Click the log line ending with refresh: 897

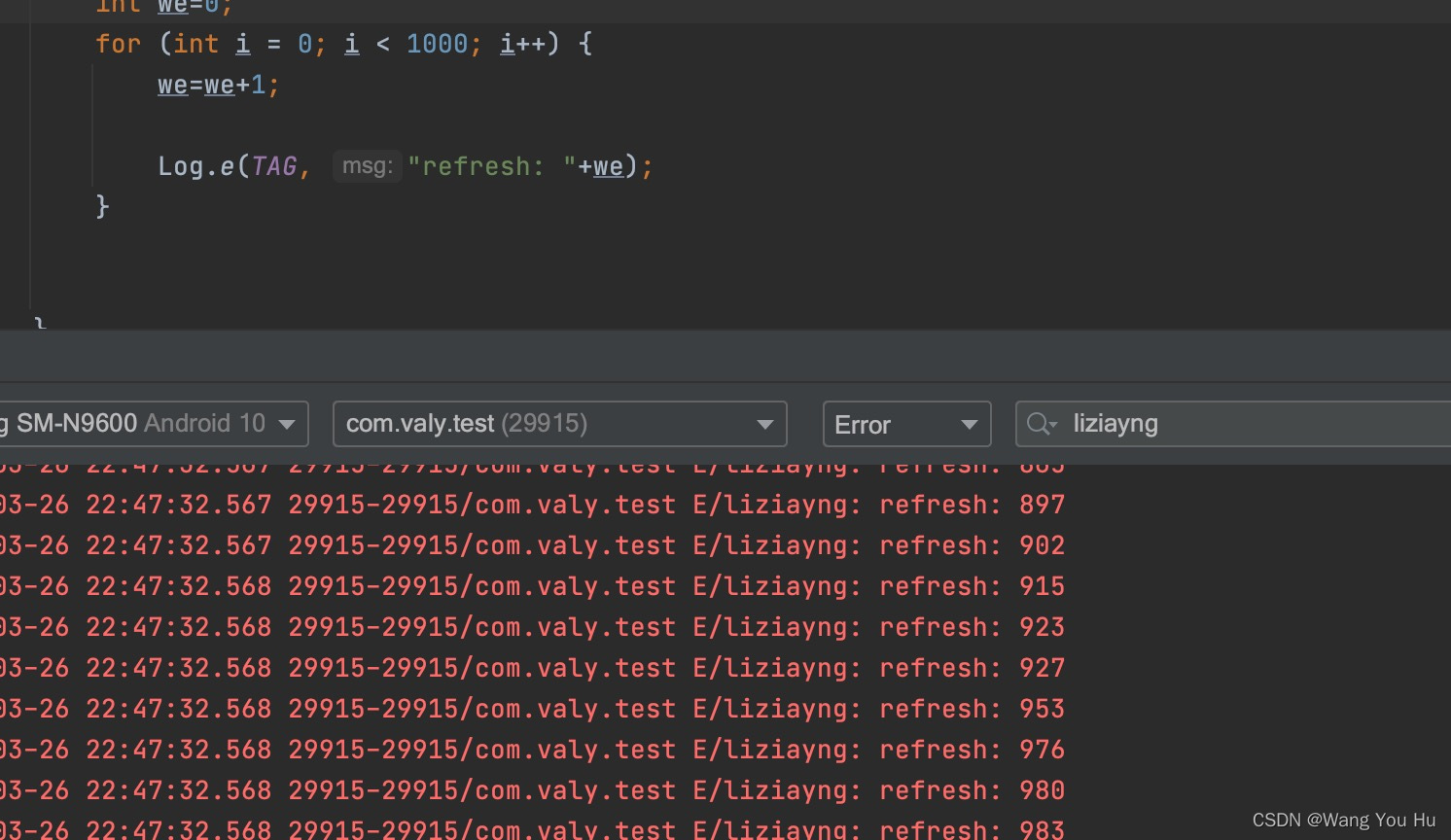click(x=532, y=505)
